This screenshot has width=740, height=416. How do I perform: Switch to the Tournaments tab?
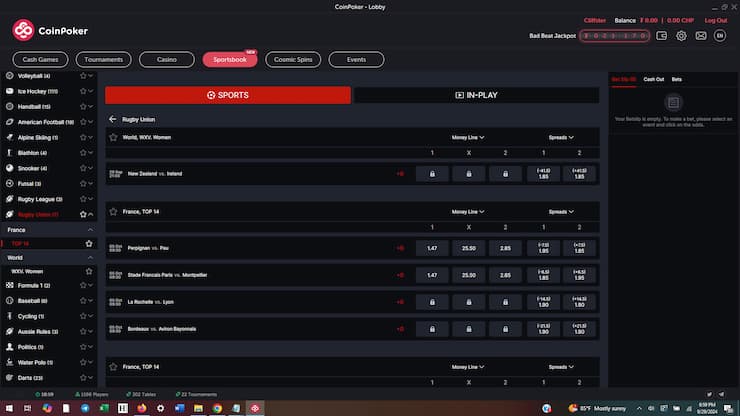103,59
